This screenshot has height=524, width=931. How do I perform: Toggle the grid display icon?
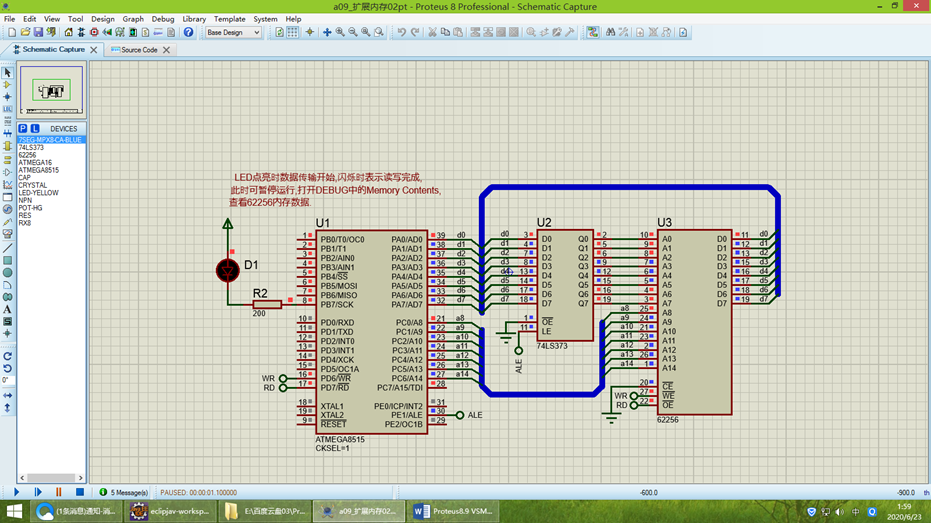[x=293, y=32]
